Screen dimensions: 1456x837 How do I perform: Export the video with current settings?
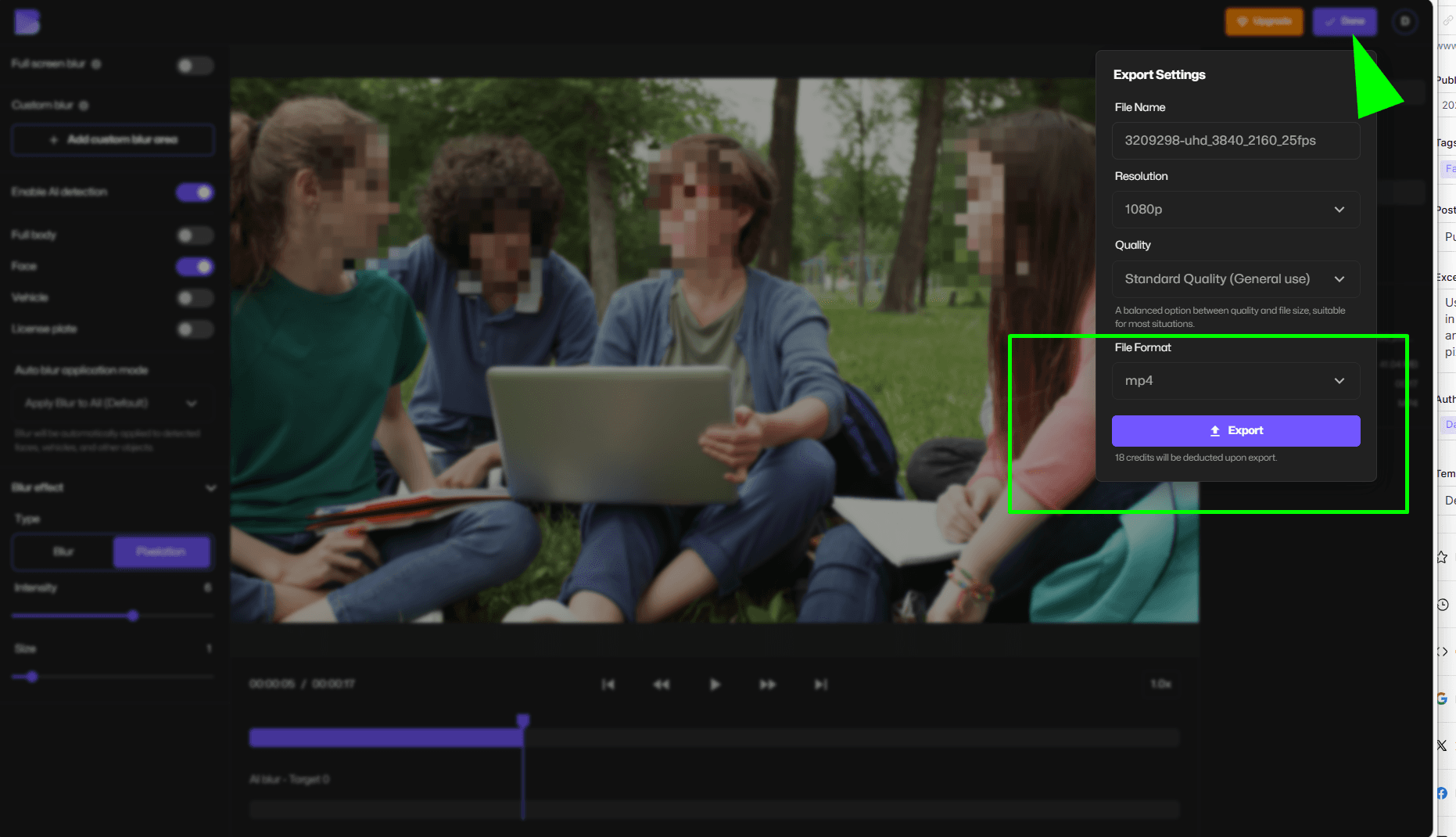pos(1235,430)
